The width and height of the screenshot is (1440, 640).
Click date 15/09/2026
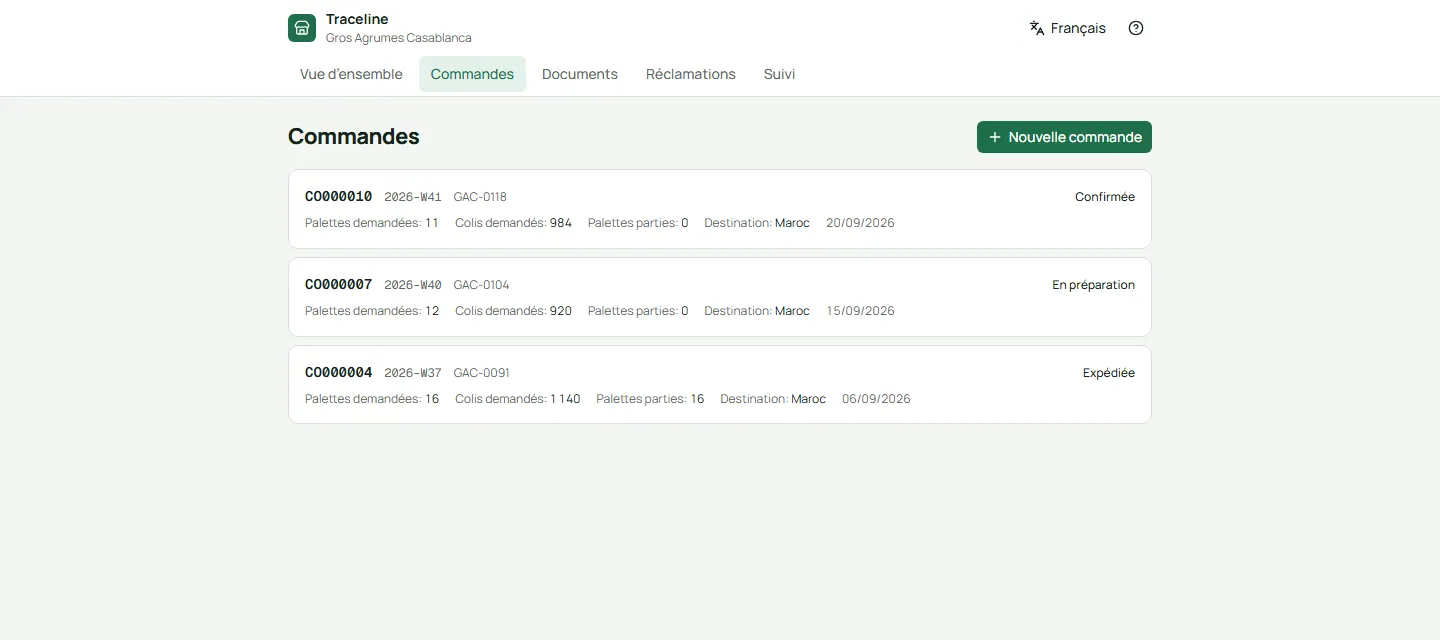pos(860,311)
